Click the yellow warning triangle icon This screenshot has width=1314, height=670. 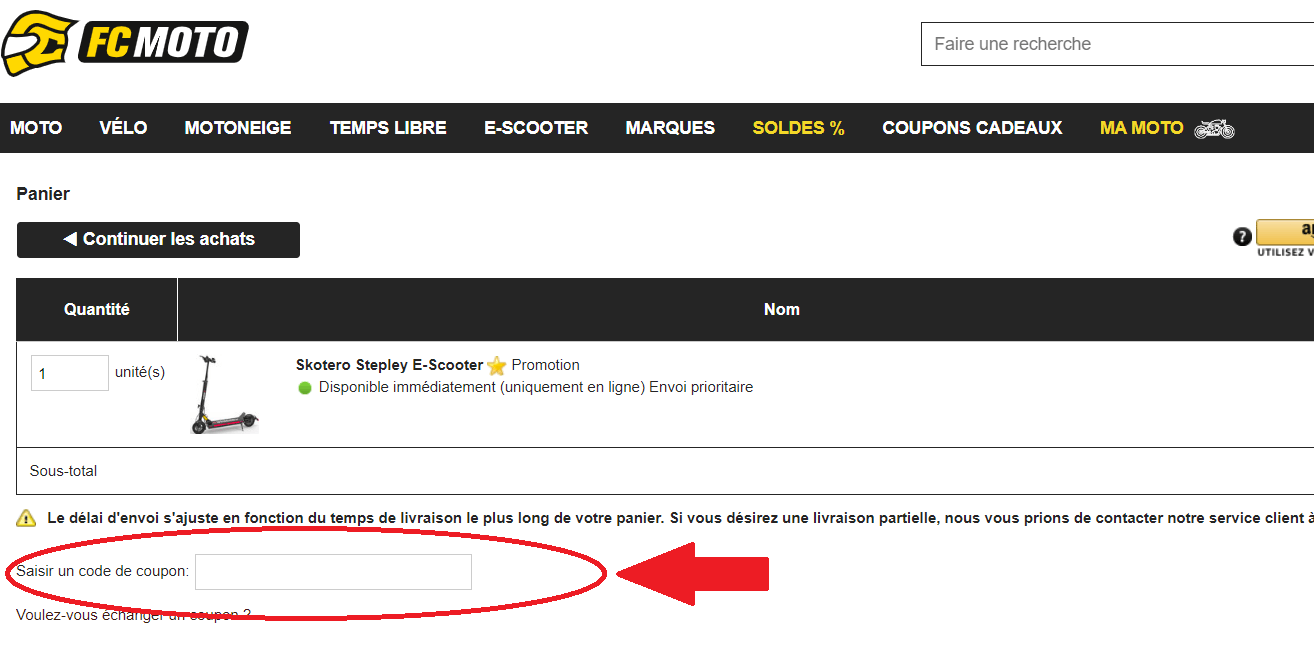27,518
